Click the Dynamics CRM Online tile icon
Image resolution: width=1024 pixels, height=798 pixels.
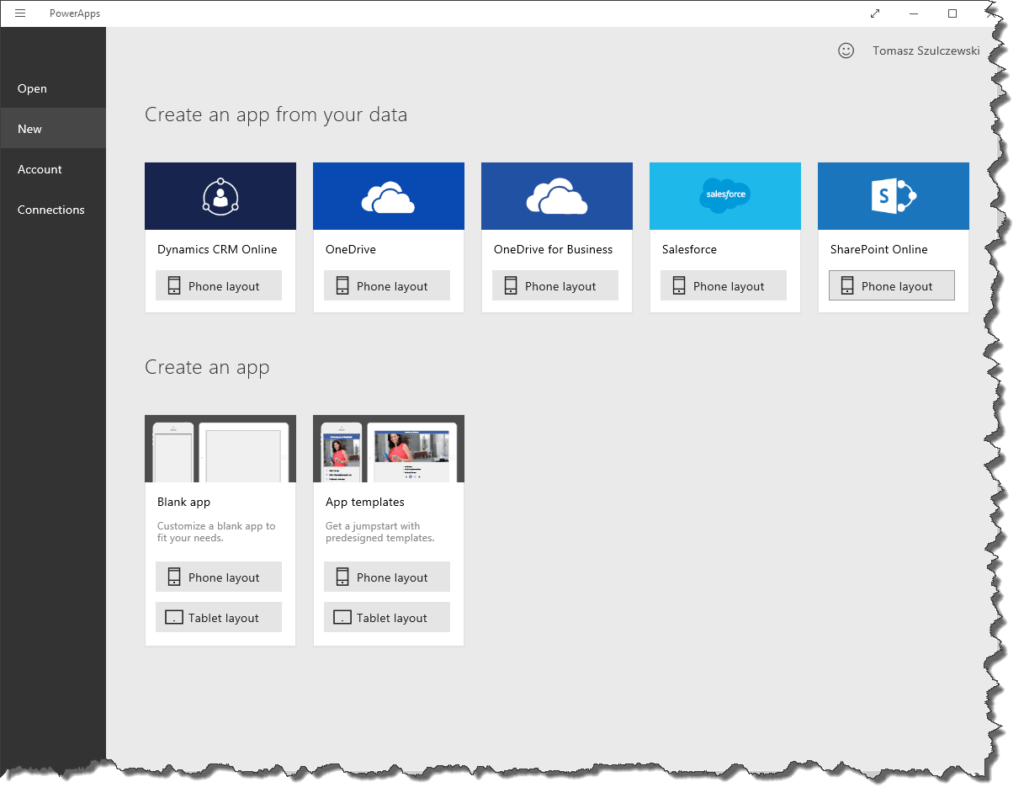click(220, 196)
